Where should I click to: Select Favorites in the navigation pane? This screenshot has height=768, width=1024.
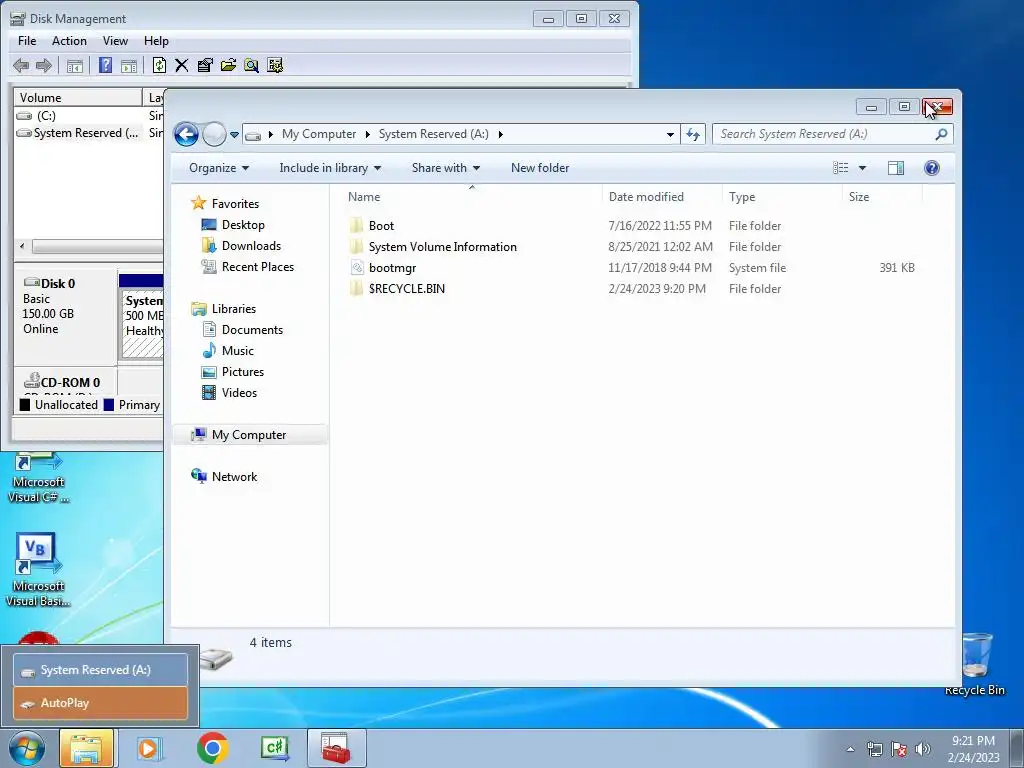pos(225,204)
